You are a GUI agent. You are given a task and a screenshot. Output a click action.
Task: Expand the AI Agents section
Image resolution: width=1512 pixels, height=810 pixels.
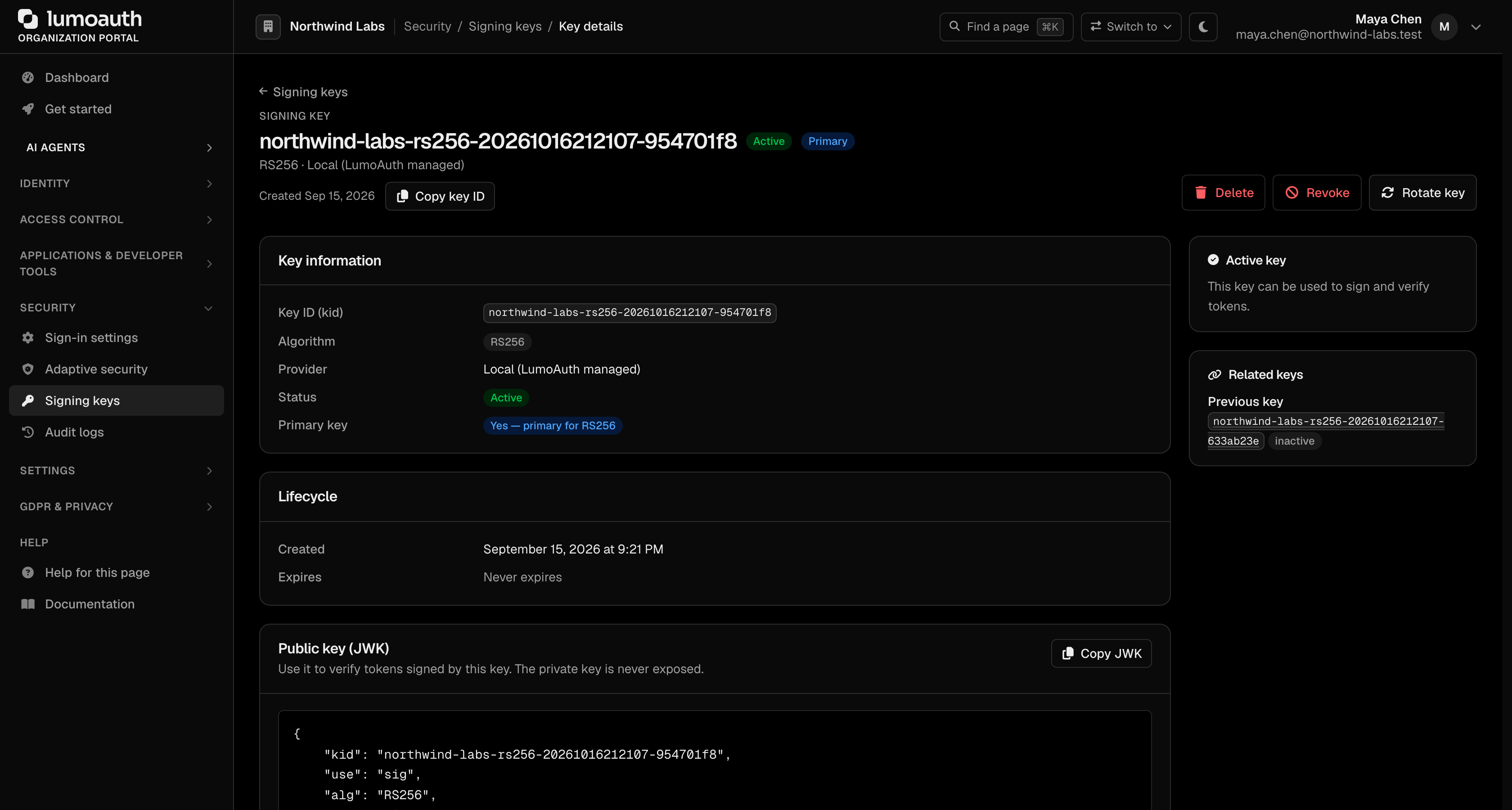tap(116, 147)
